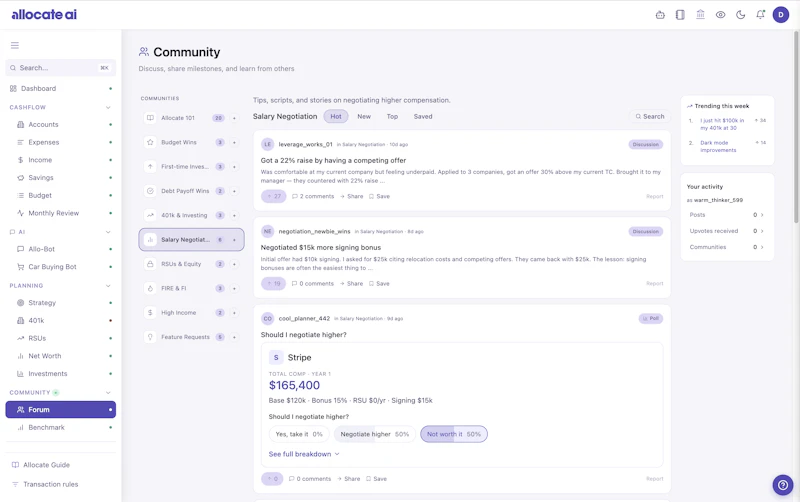Switch to Top tab

(x=392, y=116)
